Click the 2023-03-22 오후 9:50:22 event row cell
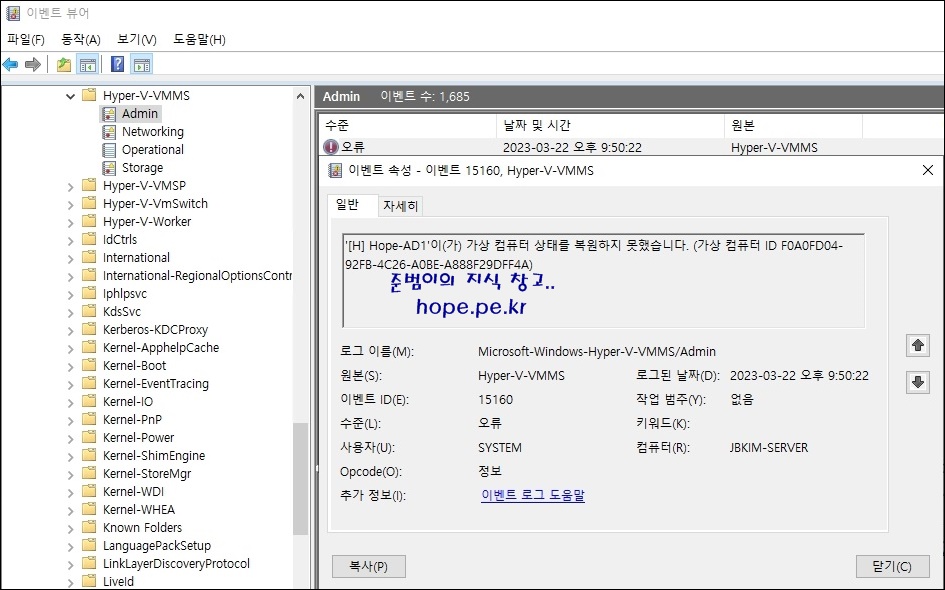Image resolution: width=945 pixels, height=590 pixels. tap(573, 148)
